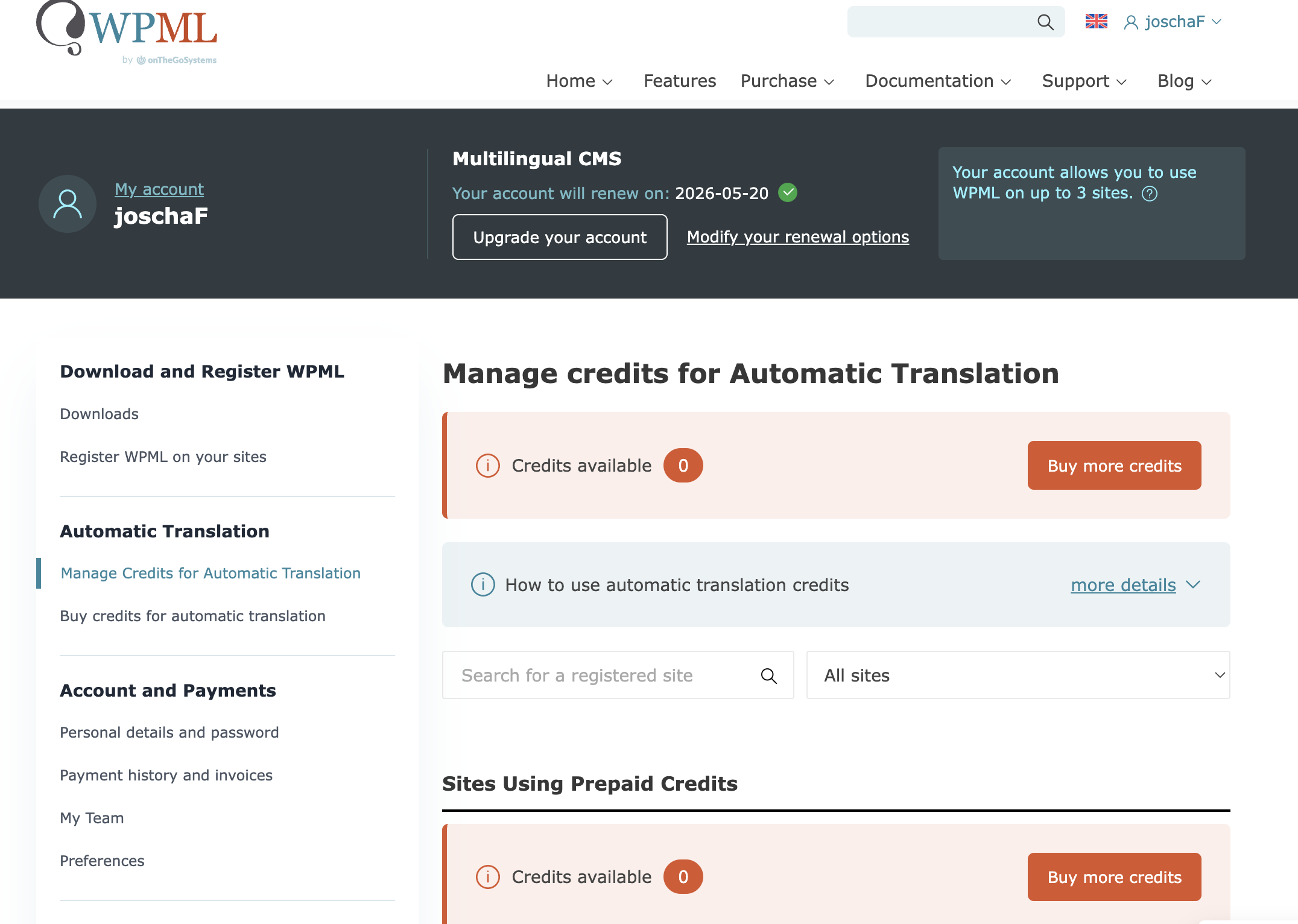Click info icon in Sites Using Prepaid Credits box
This screenshot has width=1298, height=924.
point(488,877)
